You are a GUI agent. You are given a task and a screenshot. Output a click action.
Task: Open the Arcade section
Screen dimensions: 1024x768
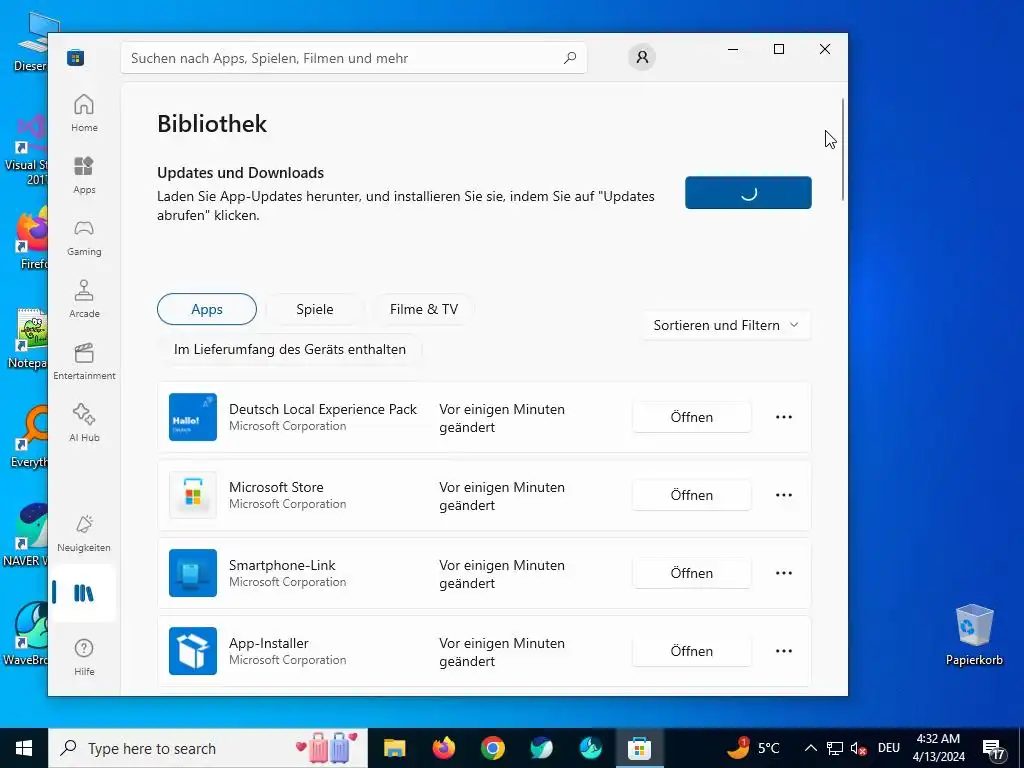coord(84,299)
